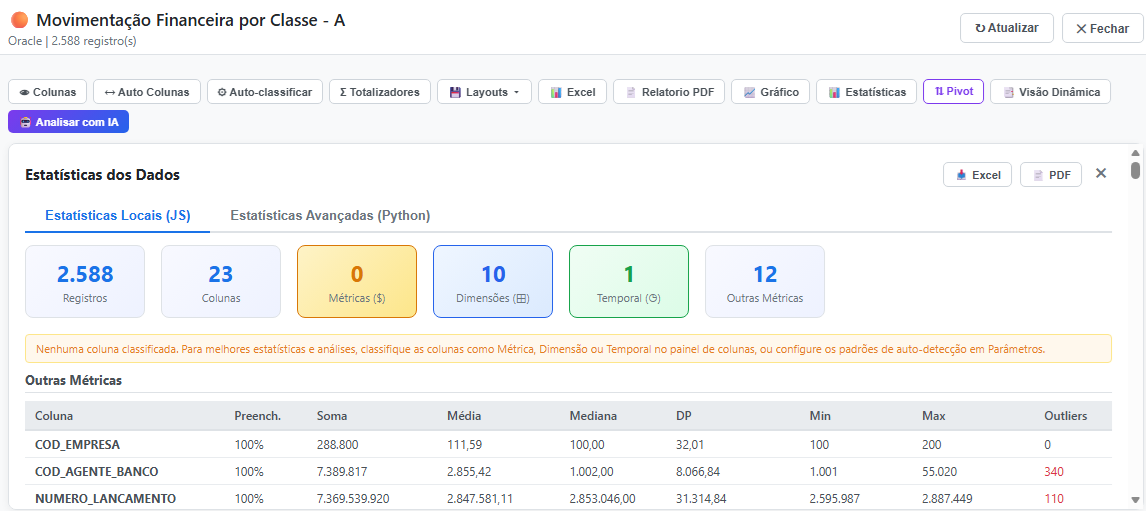Toggle the Estatísticas panel
Image resolution: width=1146 pixels, height=511 pixels.
coord(866,92)
